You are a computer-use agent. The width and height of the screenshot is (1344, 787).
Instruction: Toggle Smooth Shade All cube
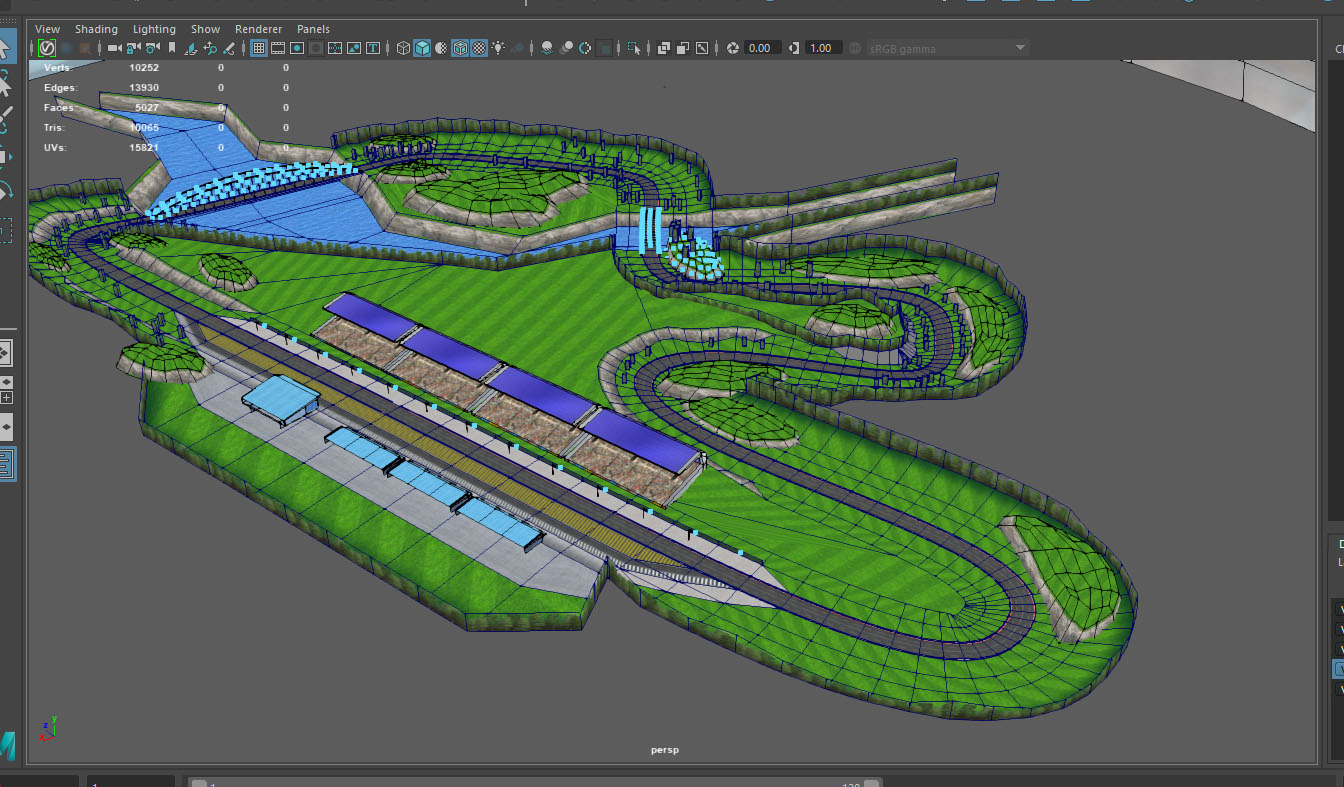tap(422, 48)
